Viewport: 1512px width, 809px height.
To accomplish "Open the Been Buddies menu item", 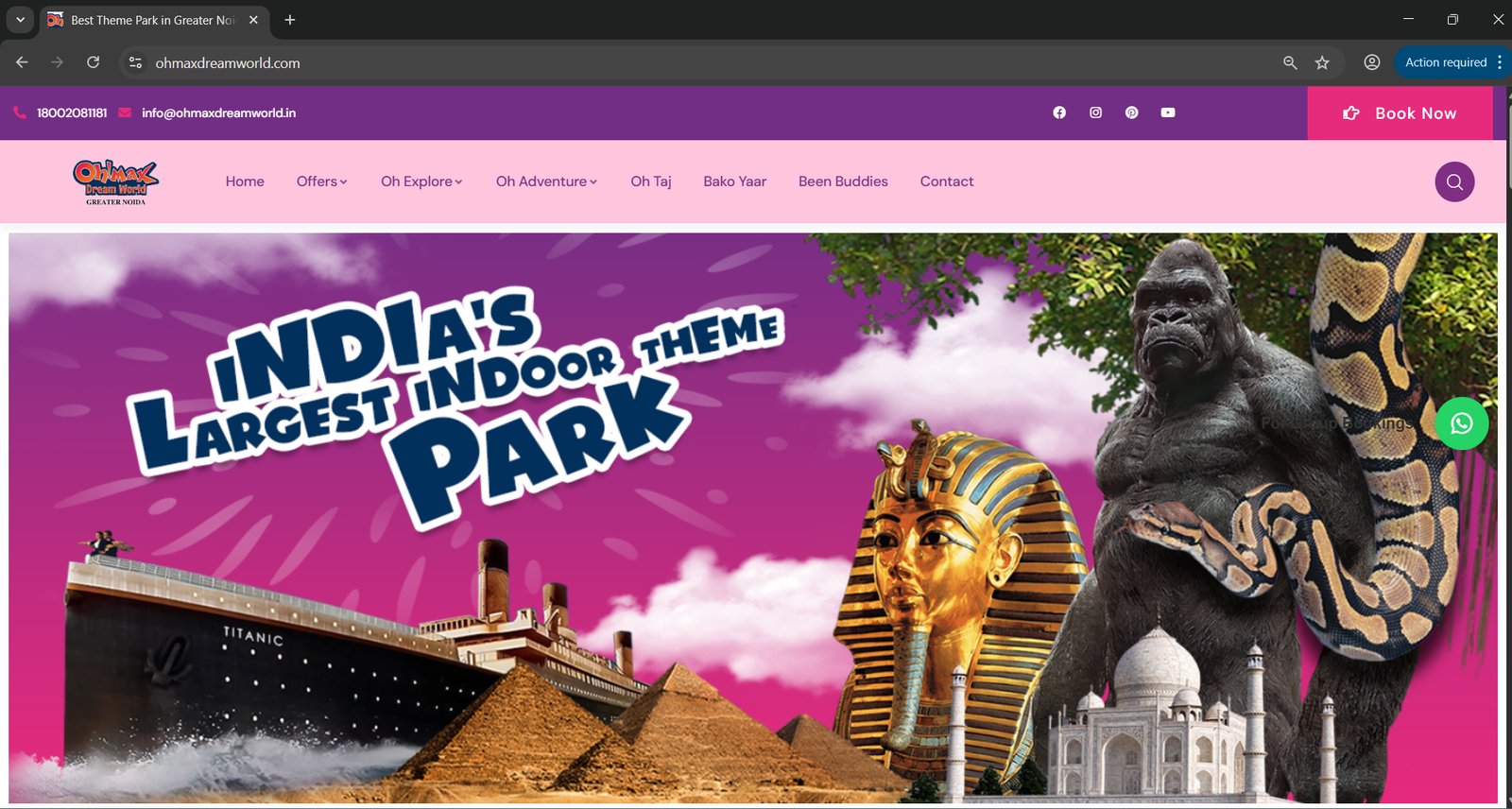I will coord(843,181).
